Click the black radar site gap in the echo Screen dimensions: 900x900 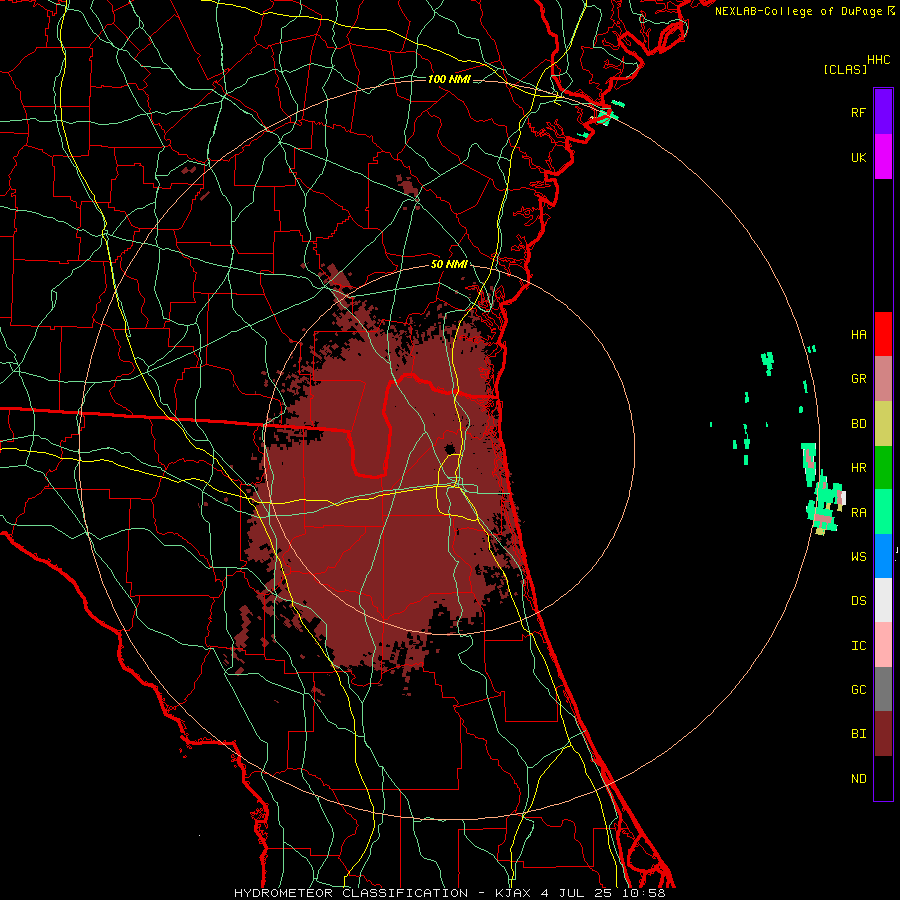(x=451, y=448)
